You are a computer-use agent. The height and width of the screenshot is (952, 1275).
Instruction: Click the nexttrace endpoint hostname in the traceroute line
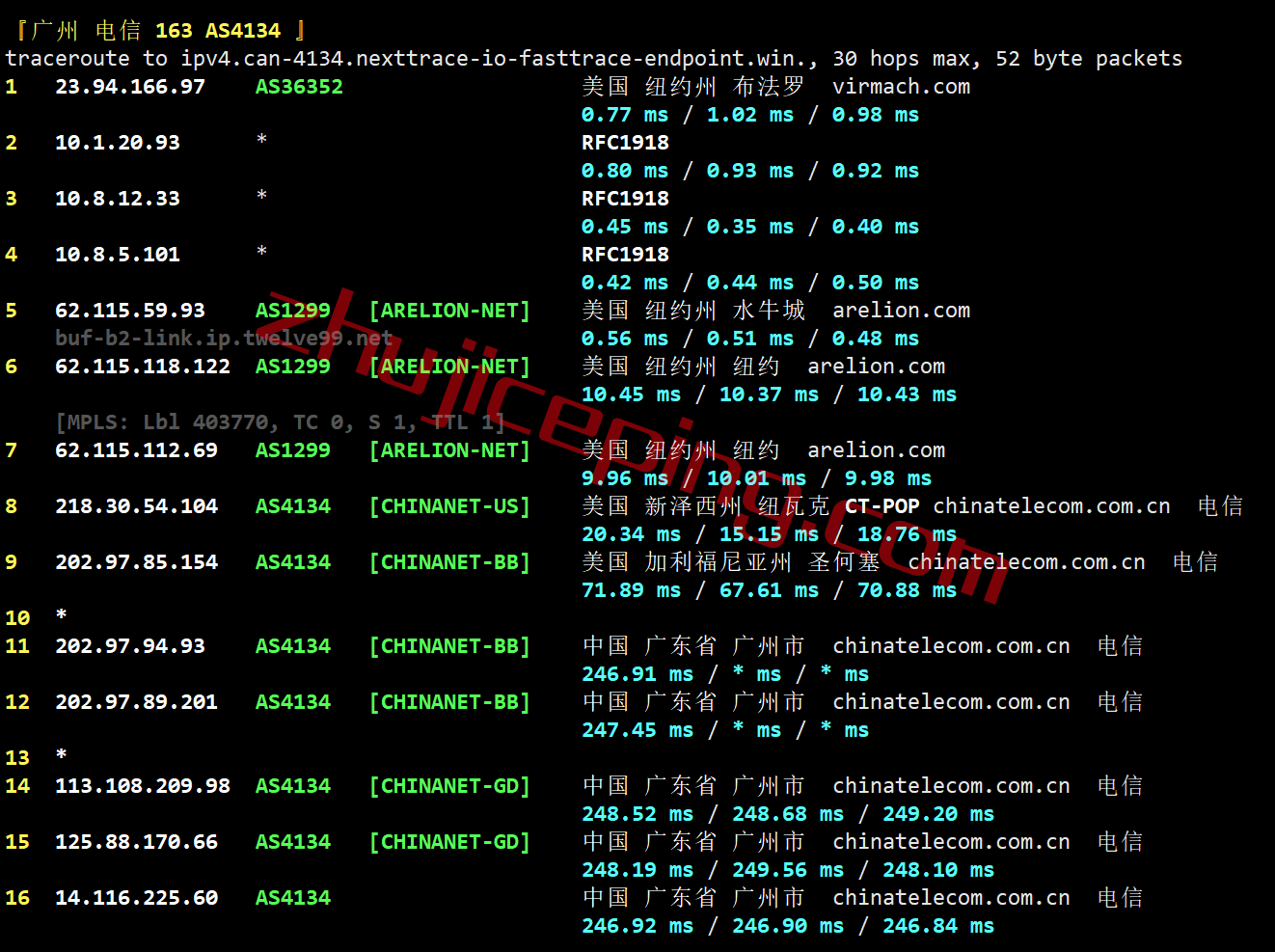tap(499, 59)
